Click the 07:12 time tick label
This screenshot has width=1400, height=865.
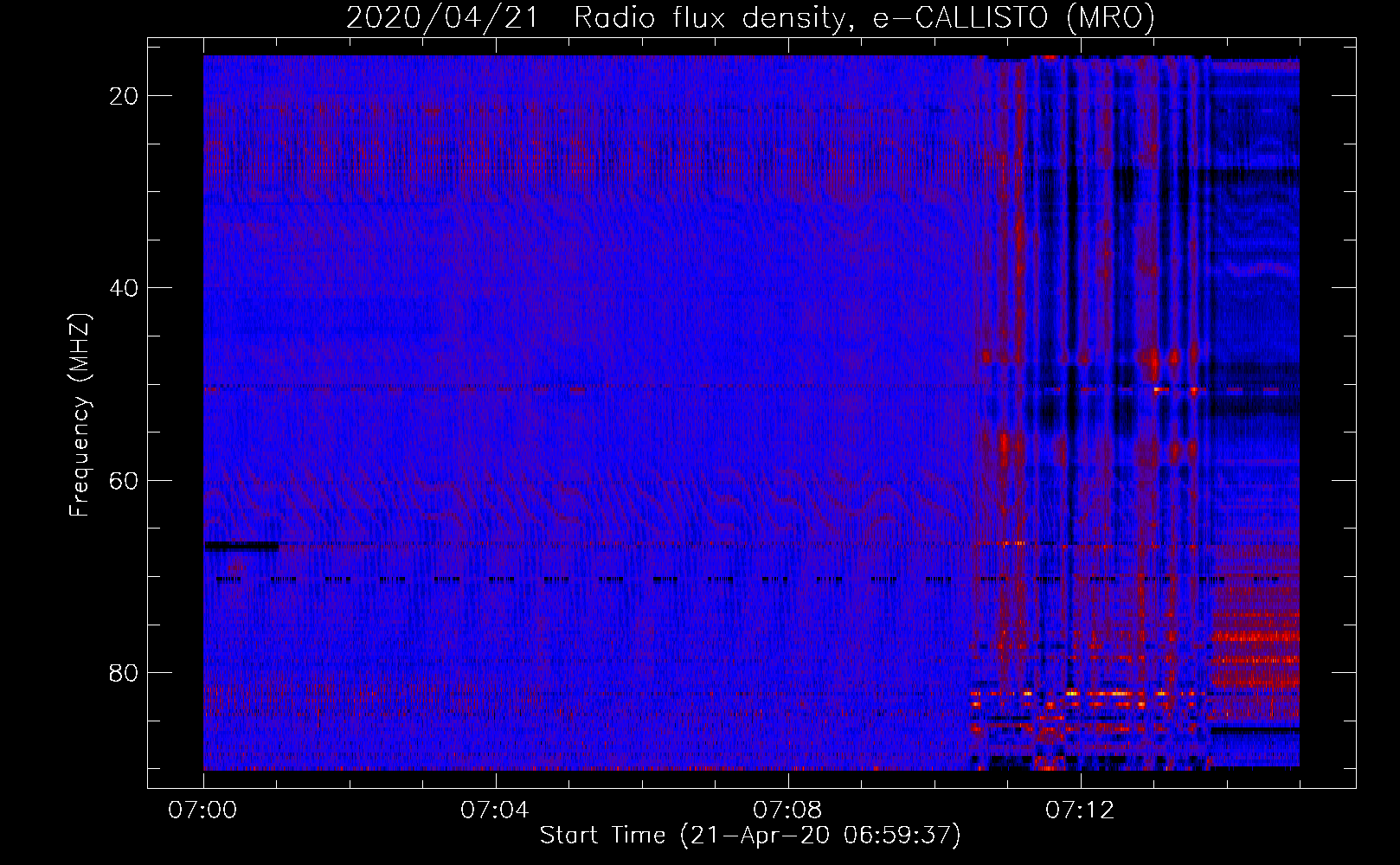[1080, 811]
